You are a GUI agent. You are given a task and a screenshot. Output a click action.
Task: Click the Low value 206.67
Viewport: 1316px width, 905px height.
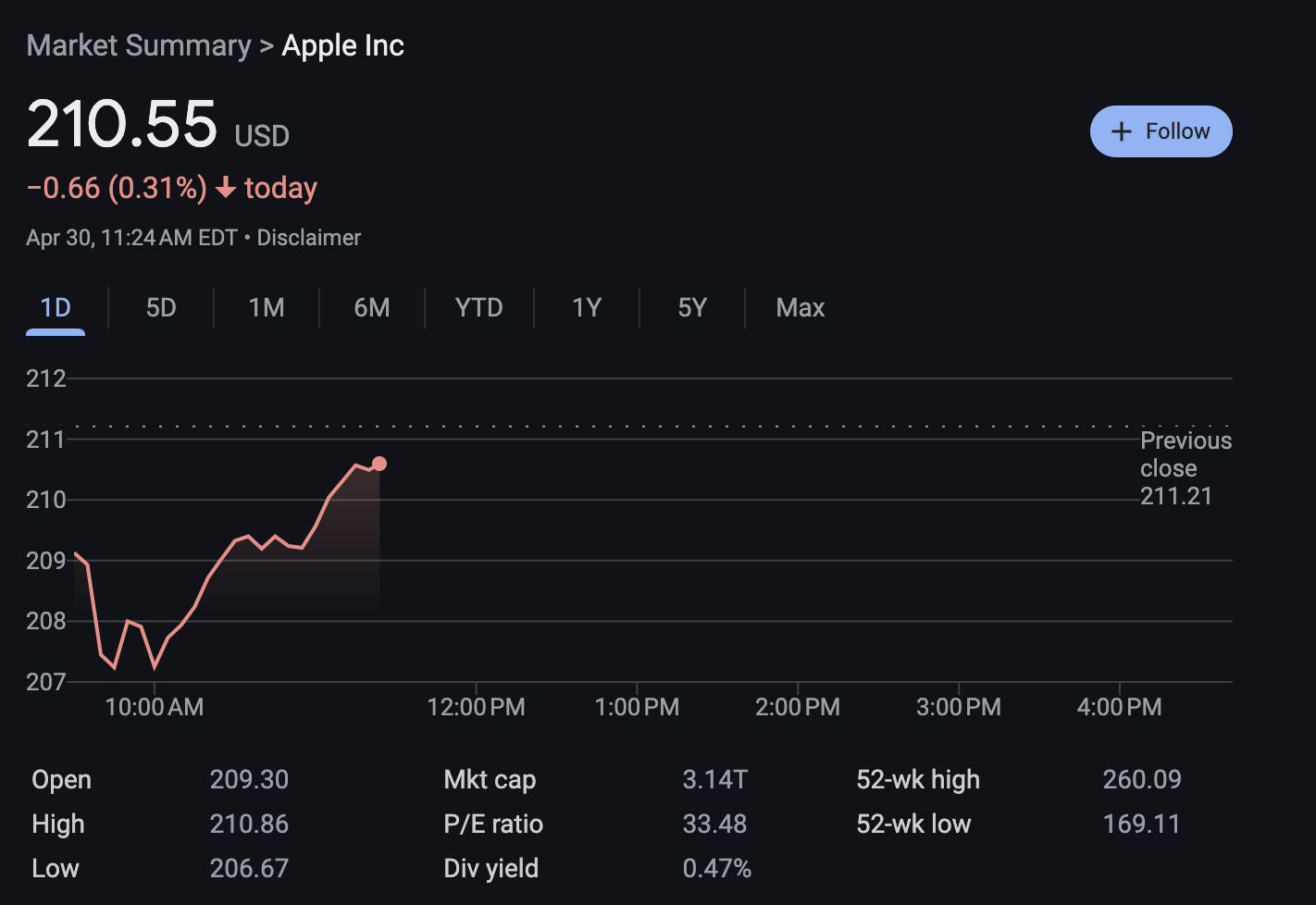(249, 869)
